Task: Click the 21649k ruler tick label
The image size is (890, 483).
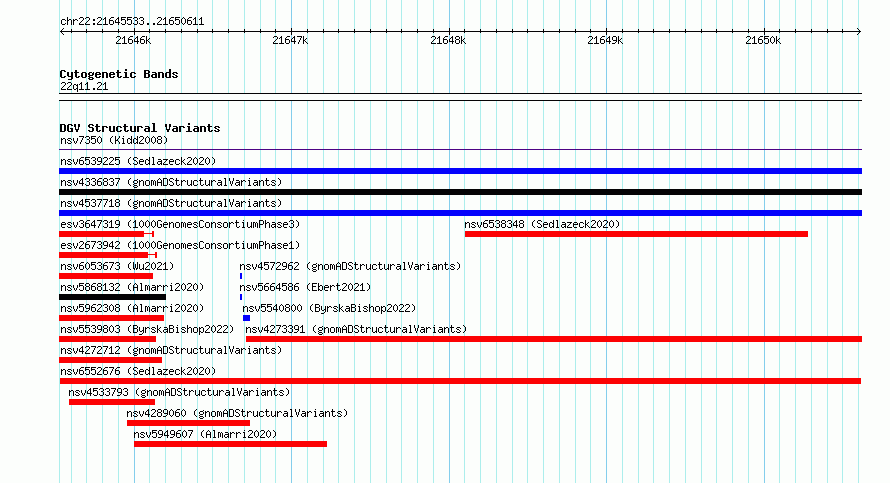Action: click(605, 40)
